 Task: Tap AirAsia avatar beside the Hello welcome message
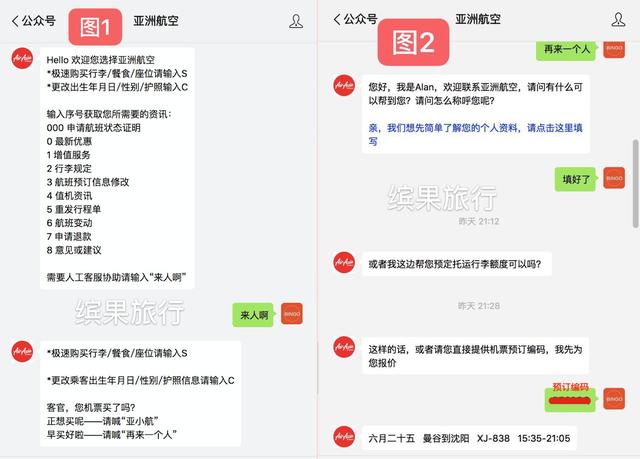[22, 58]
